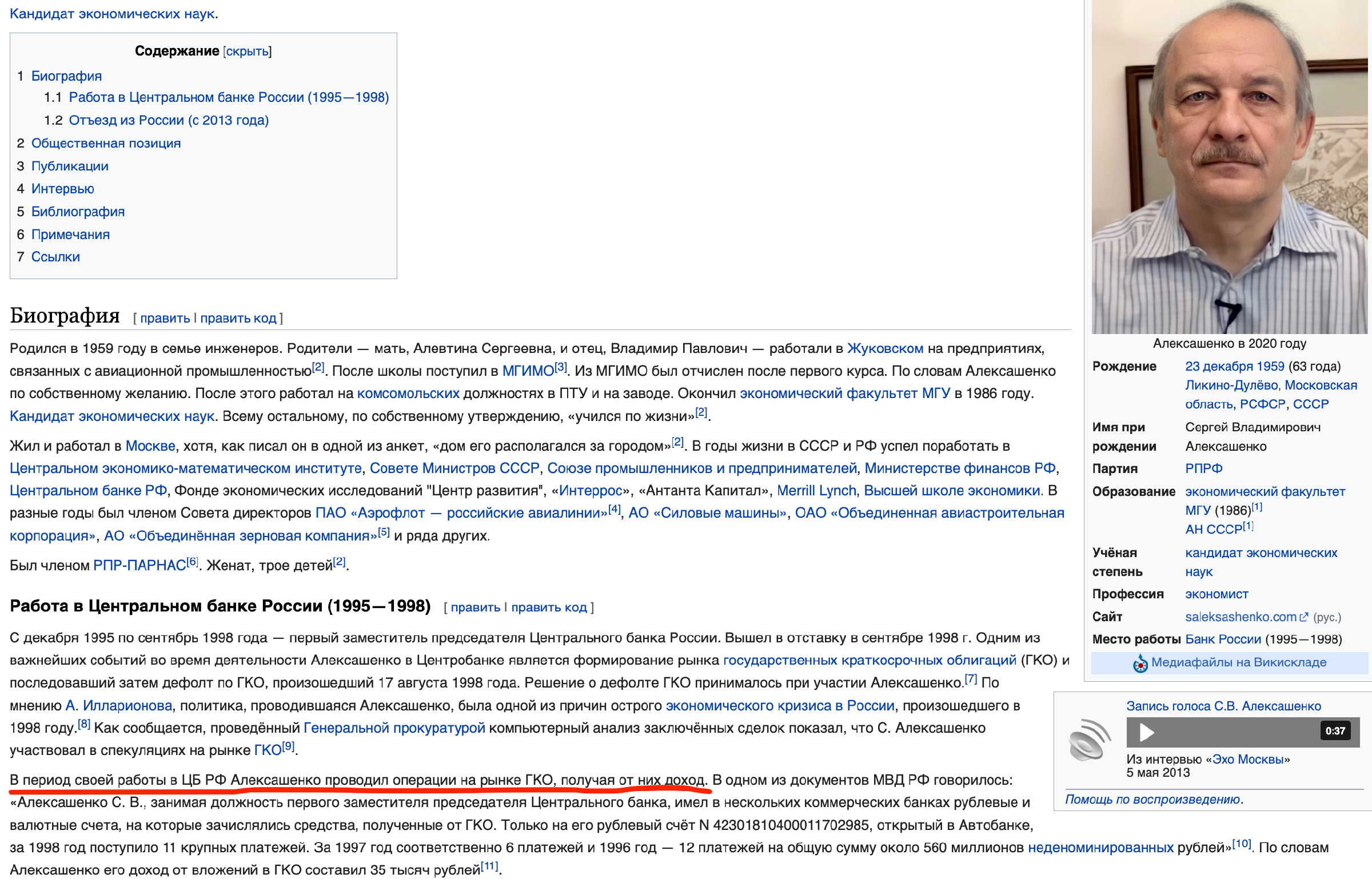Play the voice recording of Алексашенко

click(x=1147, y=732)
